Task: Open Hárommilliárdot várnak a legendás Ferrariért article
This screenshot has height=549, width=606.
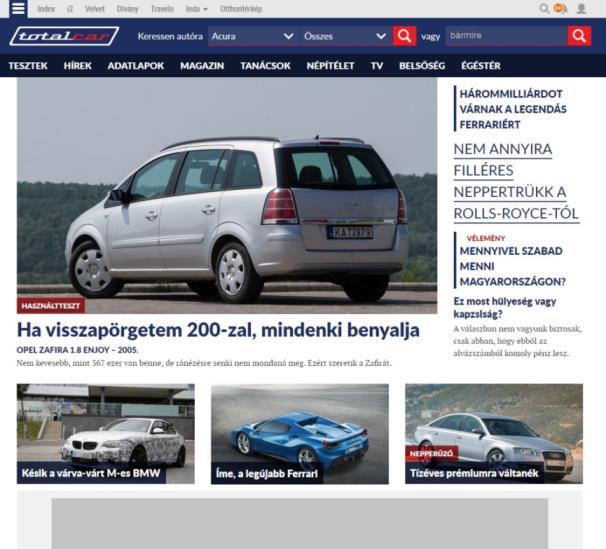Action: pyautogui.click(x=513, y=109)
